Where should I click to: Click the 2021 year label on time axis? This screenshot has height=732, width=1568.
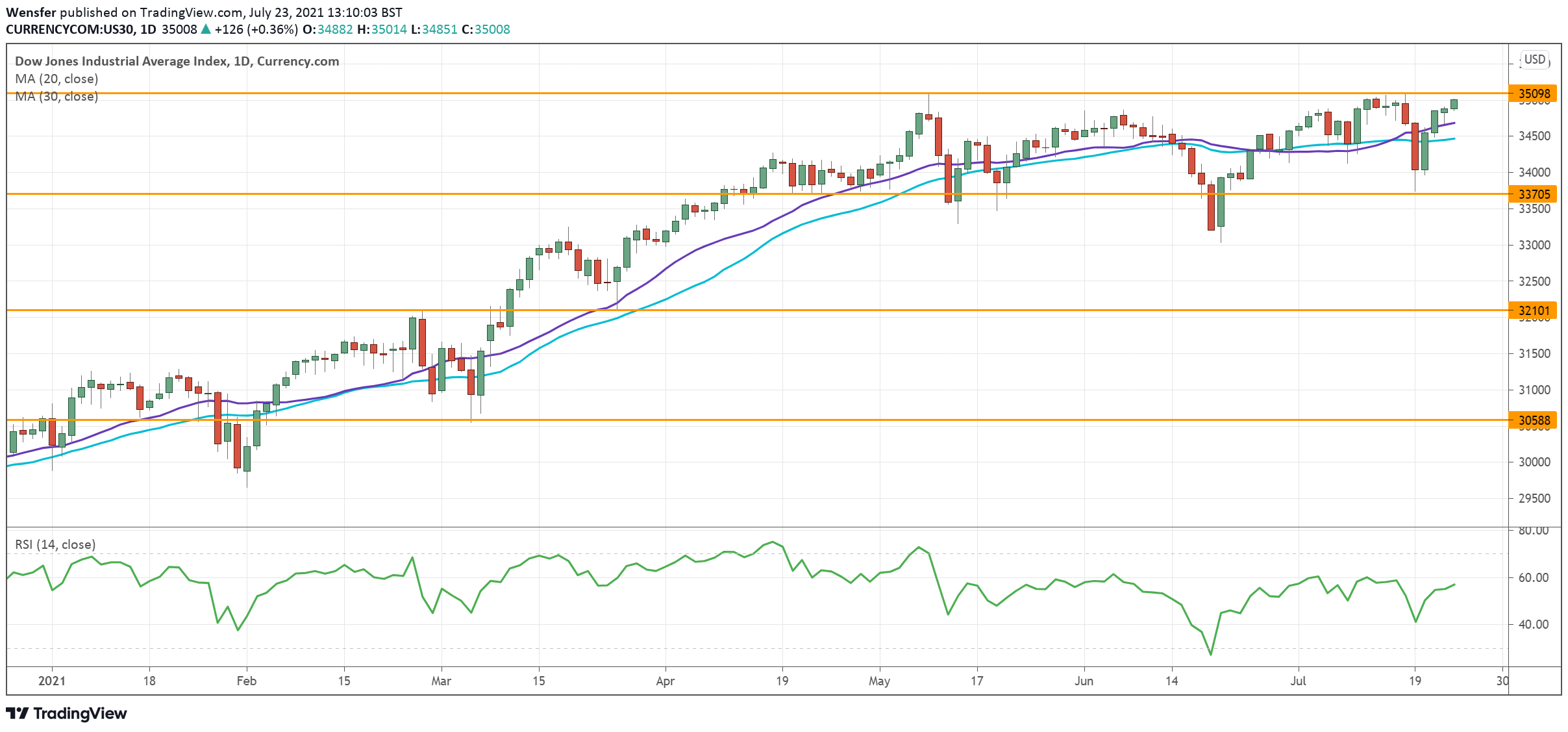[x=52, y=681]
